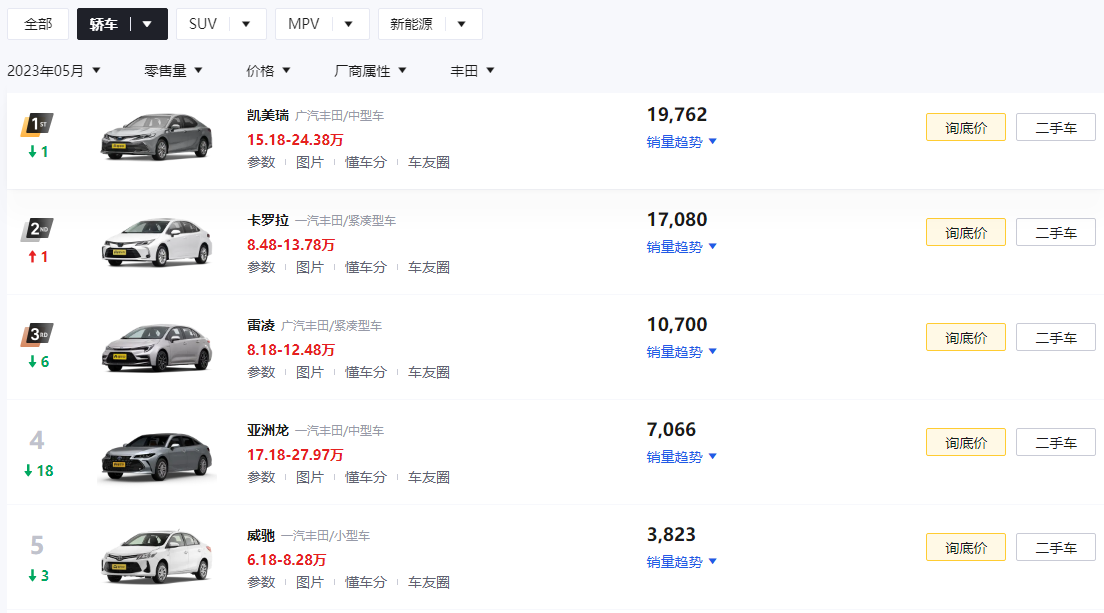Click 图片 link for 威驰

310,582
